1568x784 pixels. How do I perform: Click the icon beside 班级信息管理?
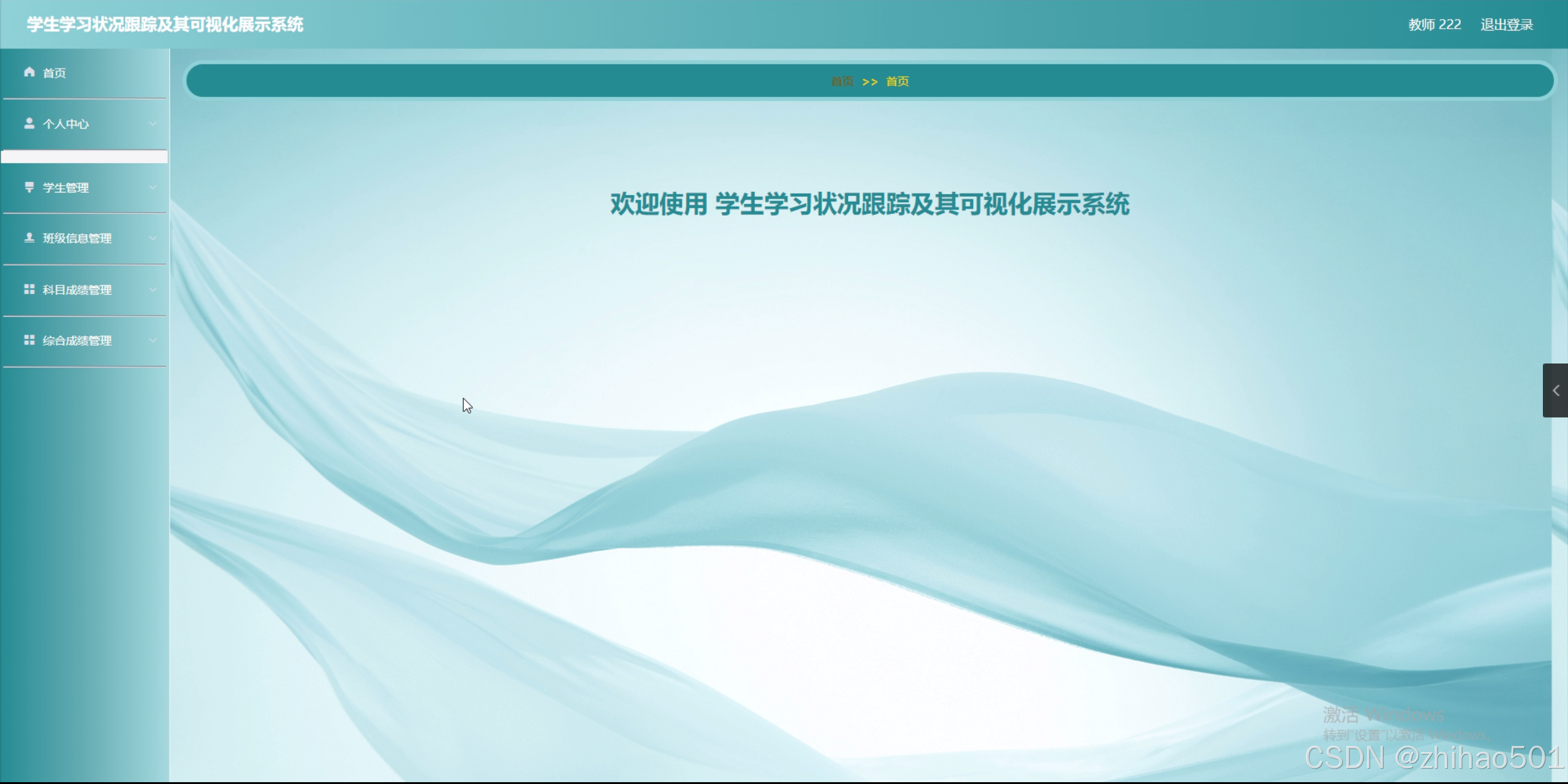point(29,238)
